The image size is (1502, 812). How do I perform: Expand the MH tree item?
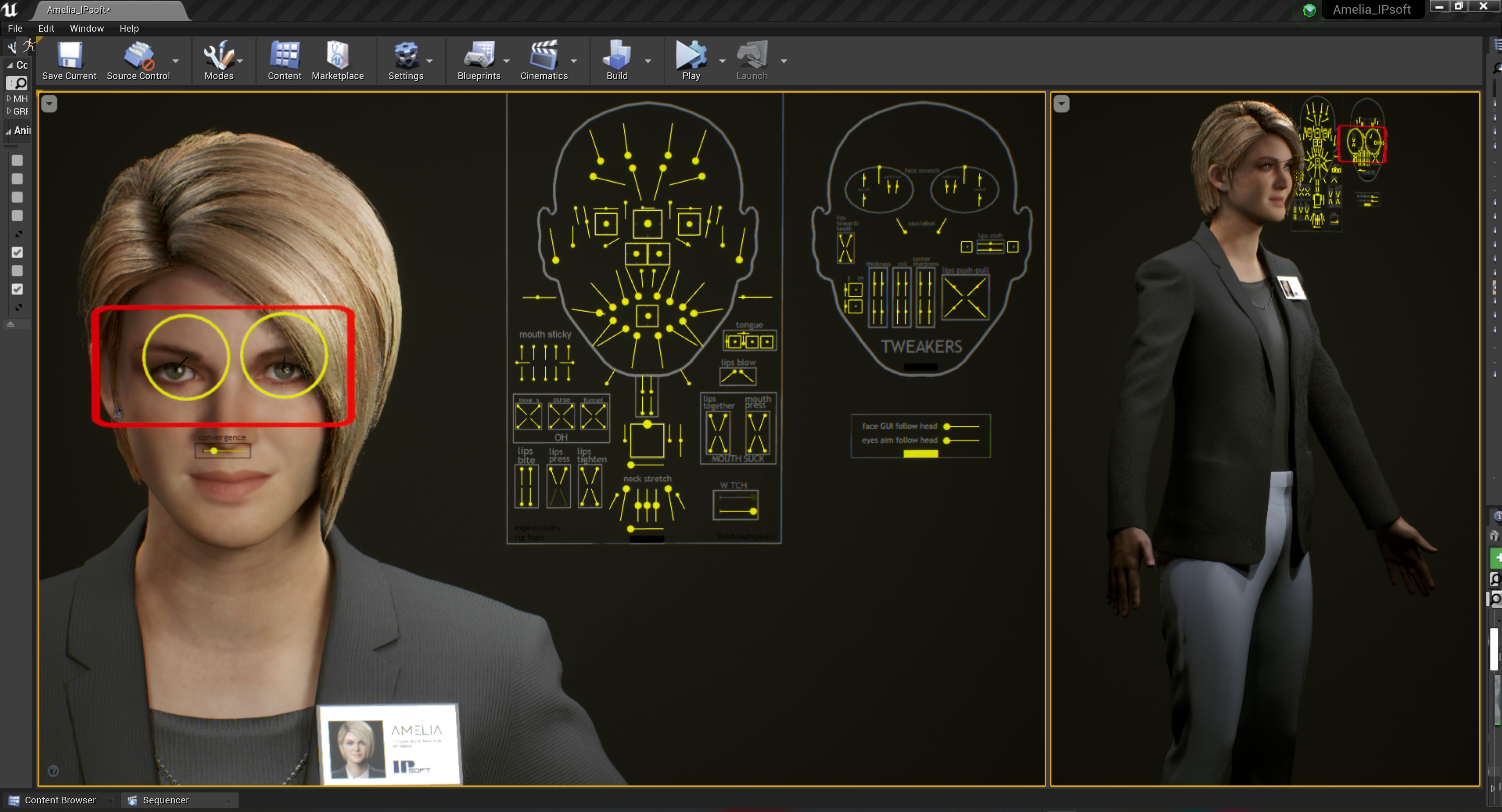coord(9,99)
